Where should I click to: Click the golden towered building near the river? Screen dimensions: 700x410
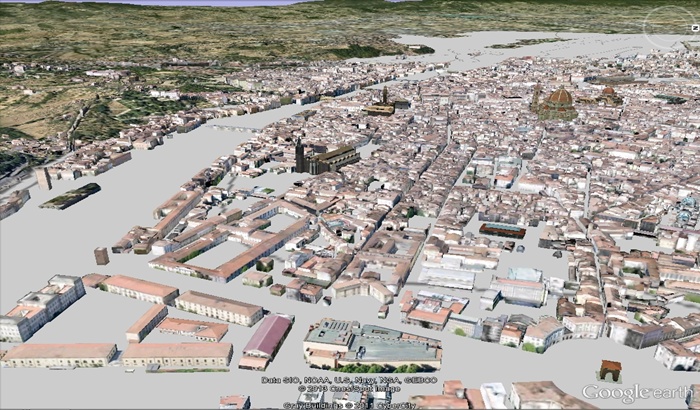pos(382,105)
